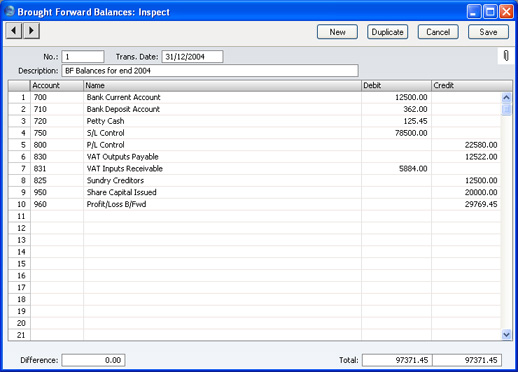Image resolution: width=518 pixels, height=372 pixels.
Task: Select credit value 20000.00
Action: [x=466, y=192]
